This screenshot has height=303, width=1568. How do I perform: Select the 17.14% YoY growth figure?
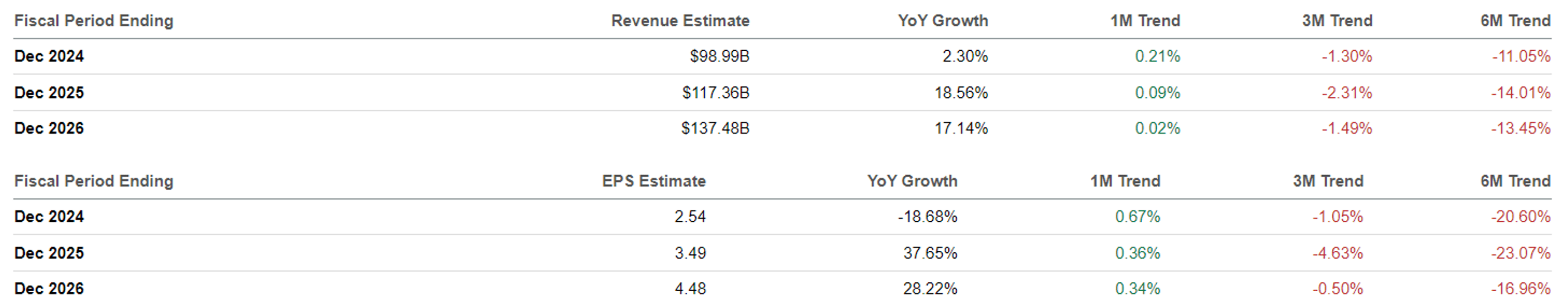961,129
